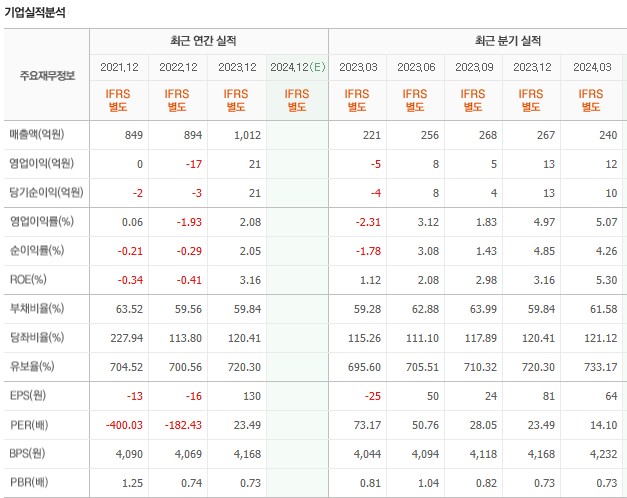Screen dimensions: 627x498
Task: Click the 2024.03 quarter column header
Action: click(x=592, y=67)
